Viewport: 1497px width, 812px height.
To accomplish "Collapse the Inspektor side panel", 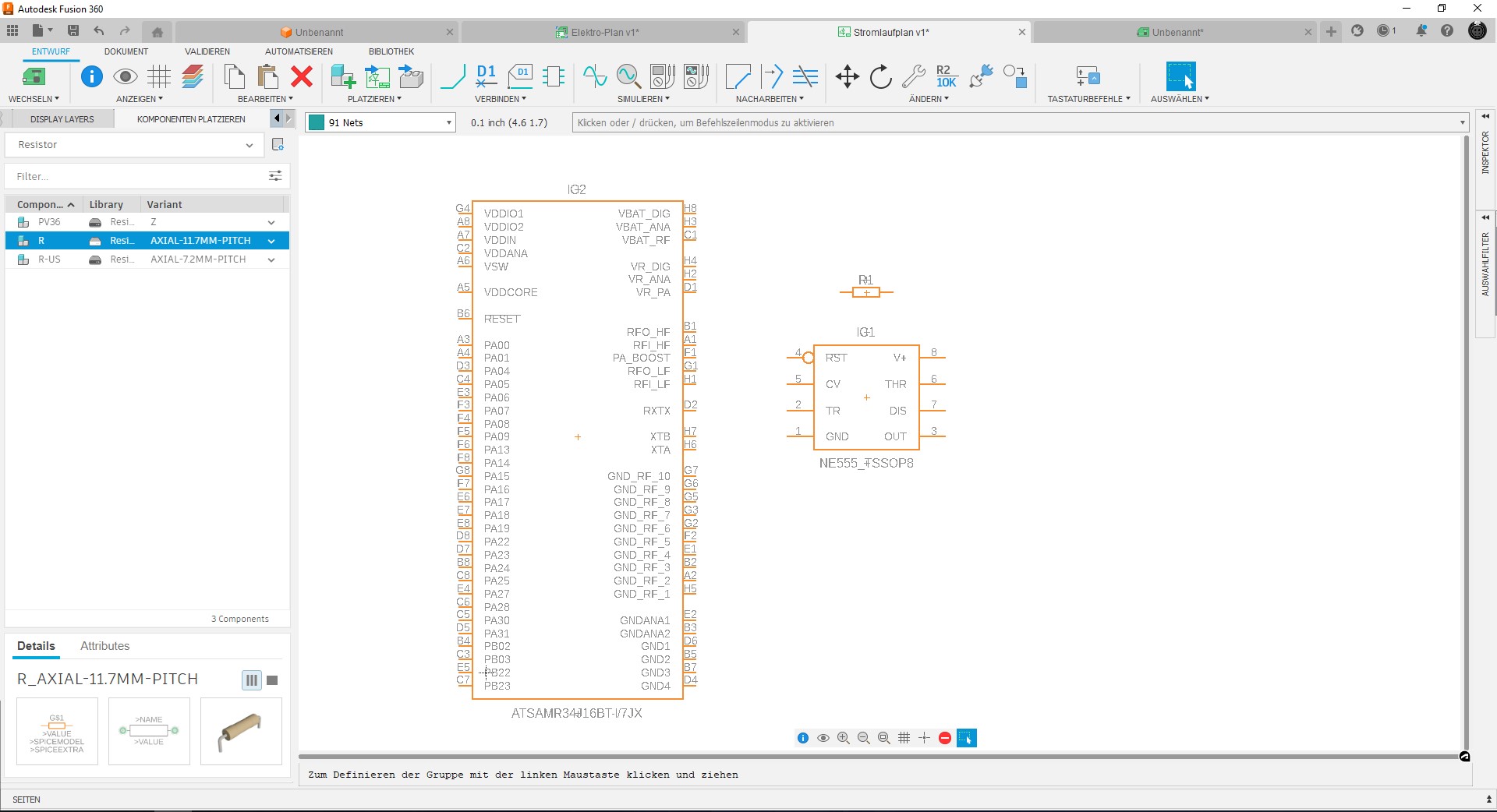I will click(x=1485, y=116).
